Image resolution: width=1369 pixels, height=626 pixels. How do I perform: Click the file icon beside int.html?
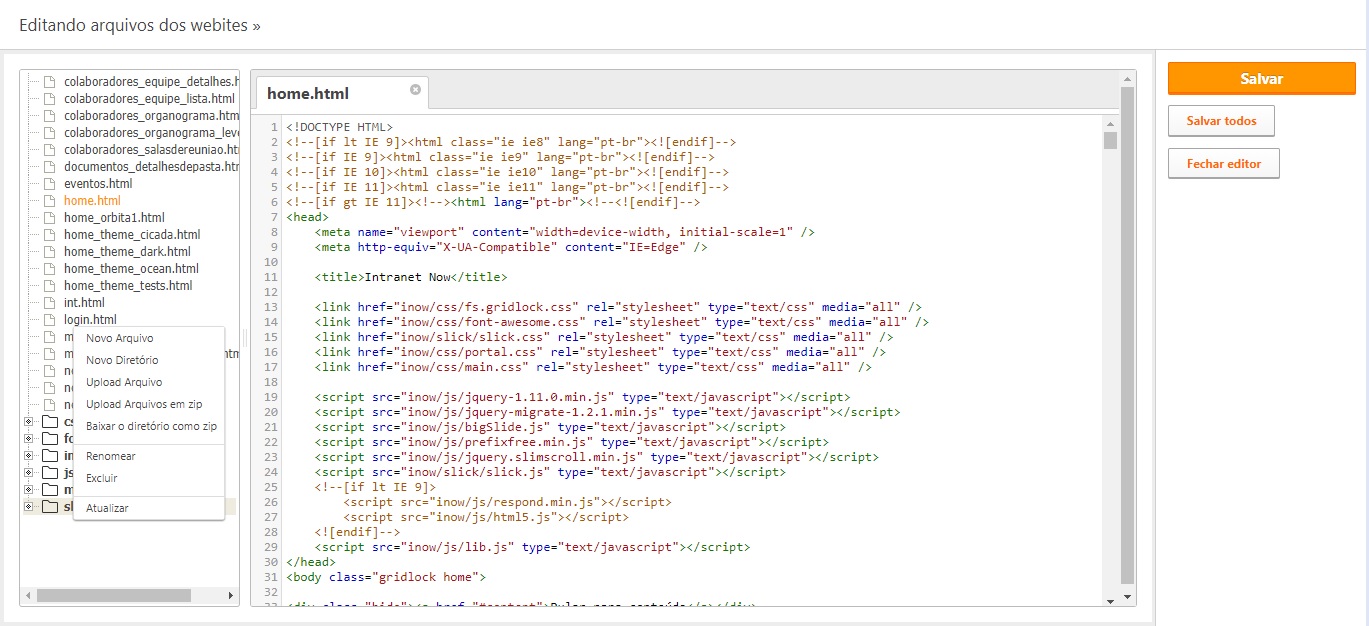point(50,303)
